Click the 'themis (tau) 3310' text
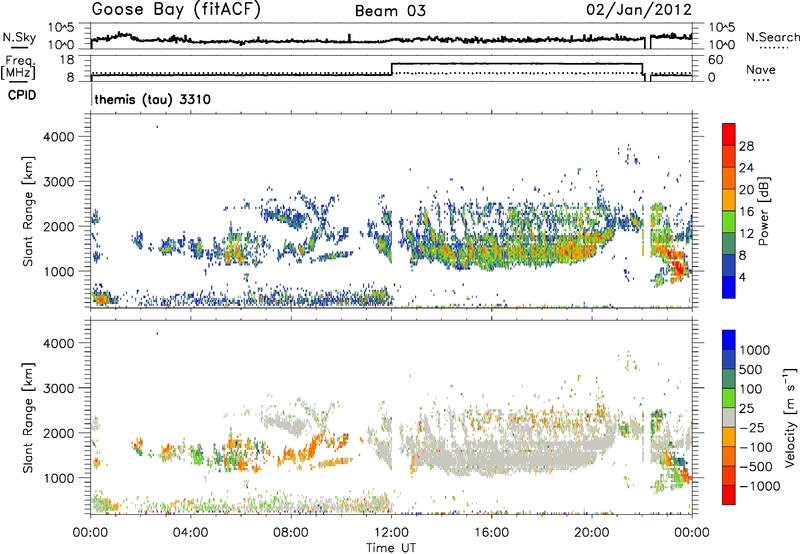Viewport: 800px width, 554px height. coord(153,99)
